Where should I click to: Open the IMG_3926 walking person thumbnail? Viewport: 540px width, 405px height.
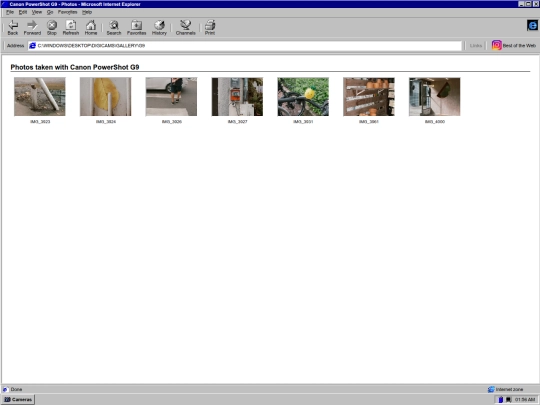(x=171, y=97)
